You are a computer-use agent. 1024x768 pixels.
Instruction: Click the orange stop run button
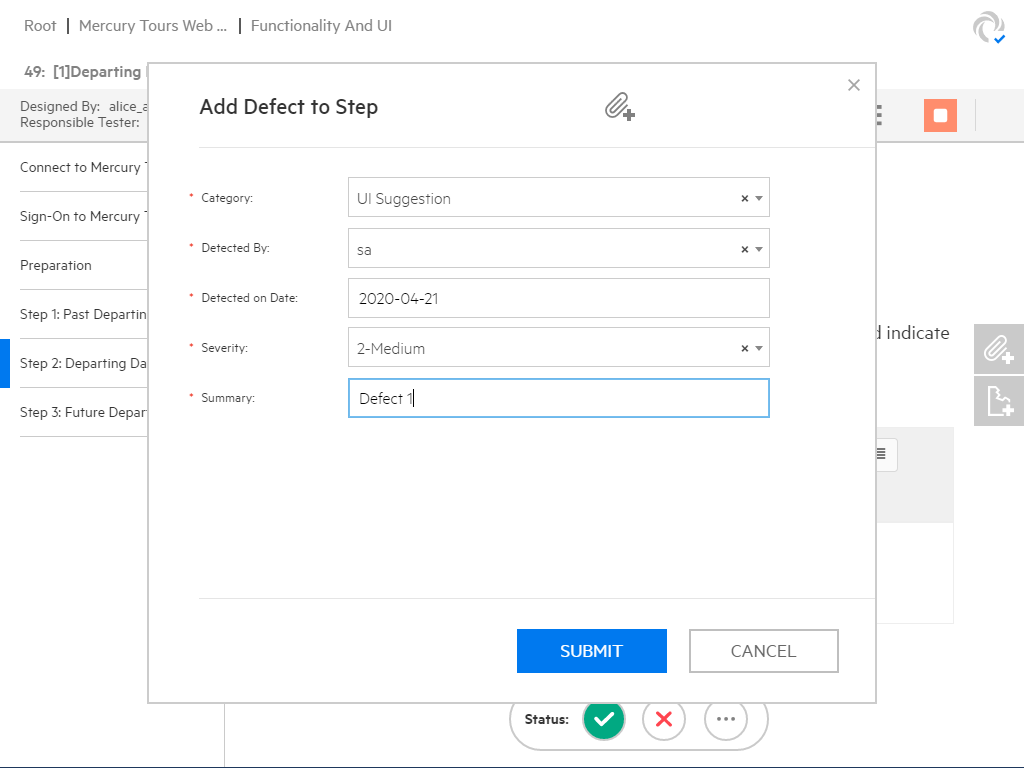tap(940, 116)
